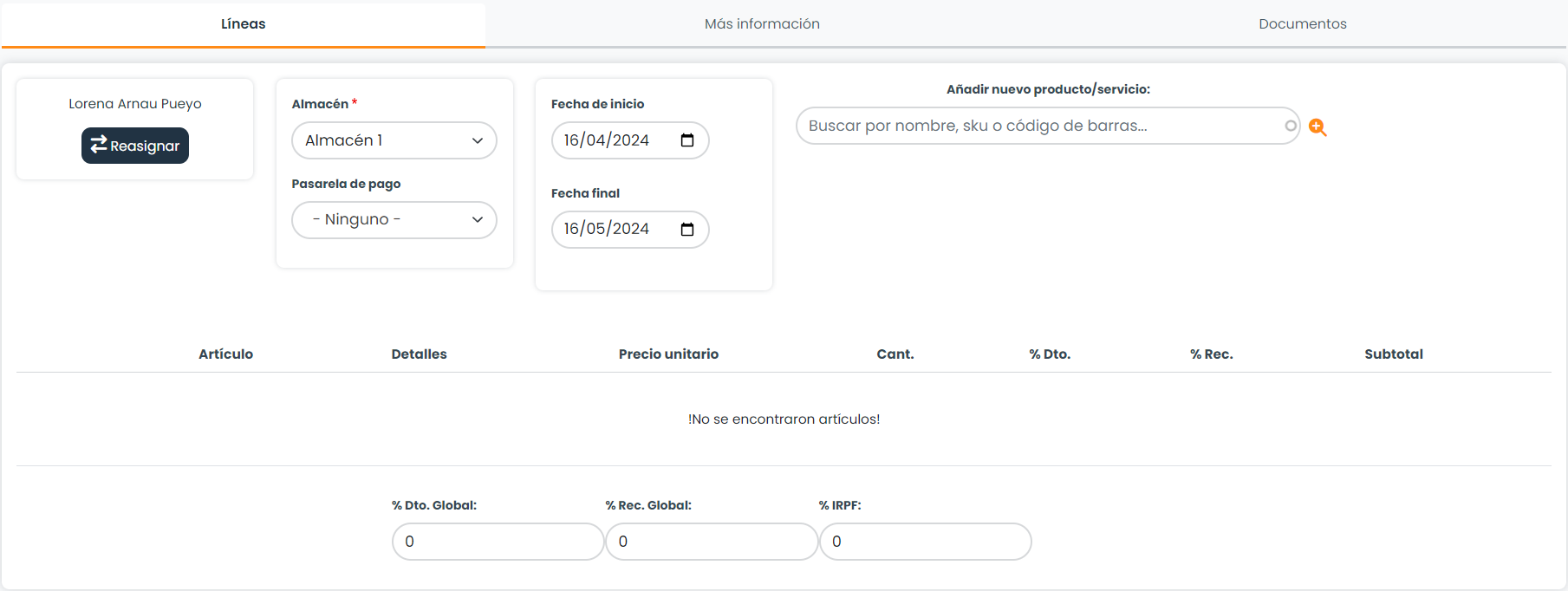Open the Pasarela de pago dropdown
Viewport: 1568px width, 591px height.
tap(394, 220)
